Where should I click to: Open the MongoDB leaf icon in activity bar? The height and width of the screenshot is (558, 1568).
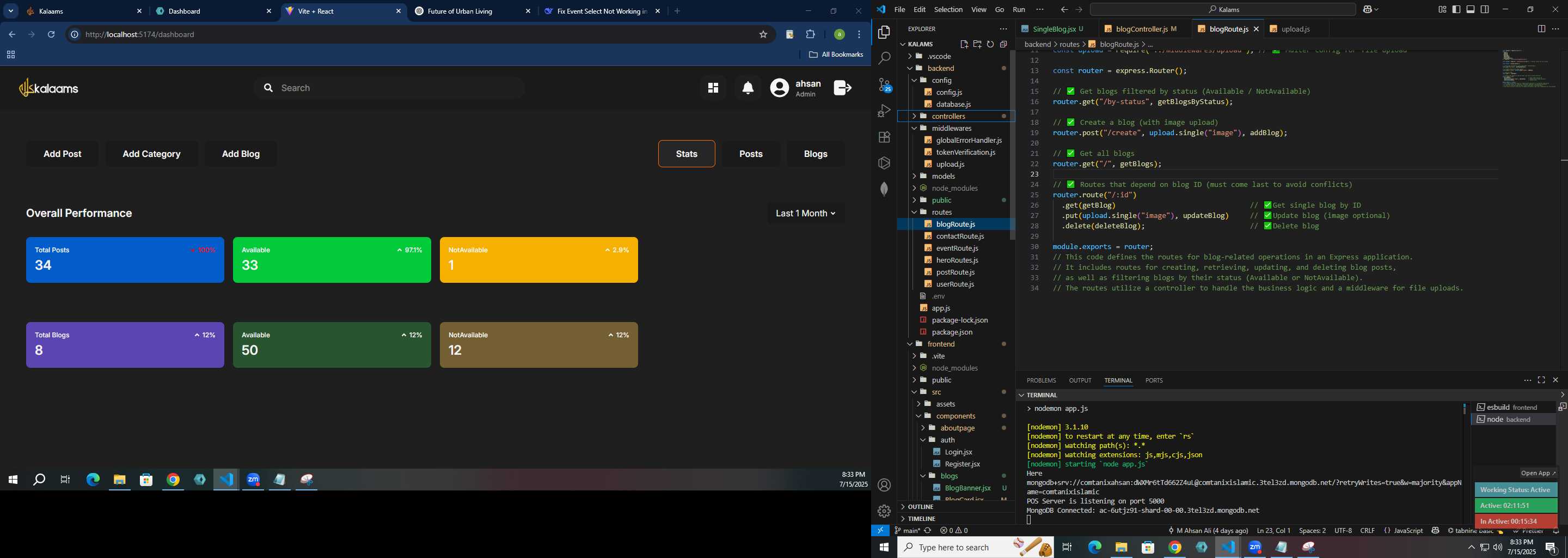coord(884,189)
